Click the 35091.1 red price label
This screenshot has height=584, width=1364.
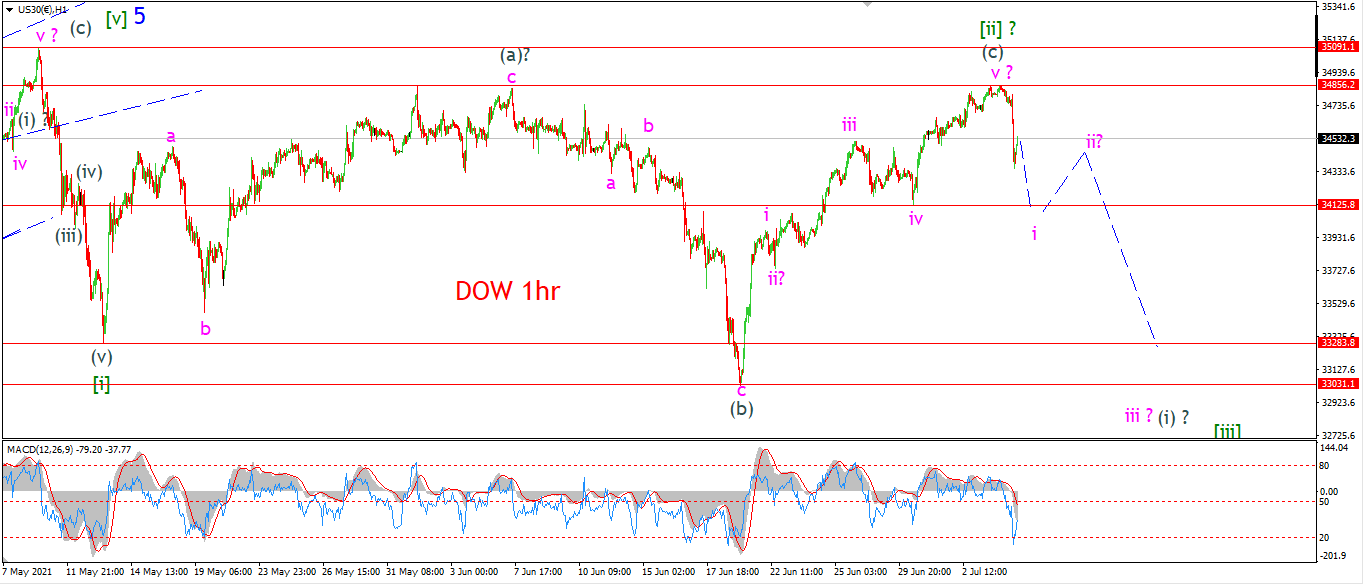coord(1339,47)
